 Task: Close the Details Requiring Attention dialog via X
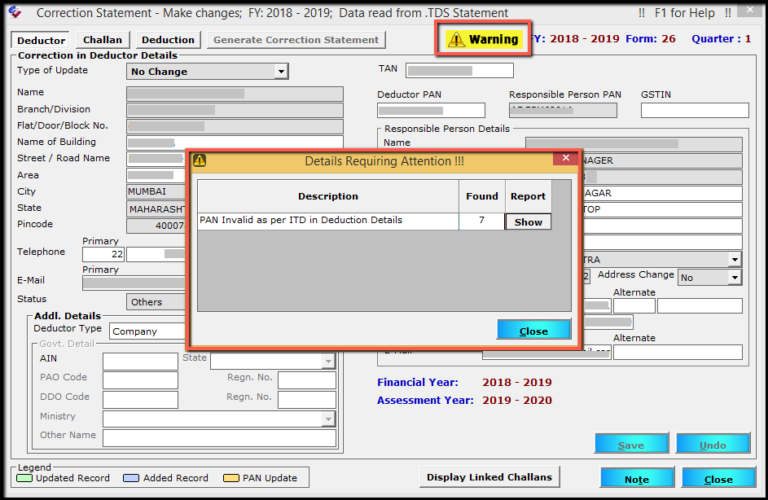coord(566,160)
